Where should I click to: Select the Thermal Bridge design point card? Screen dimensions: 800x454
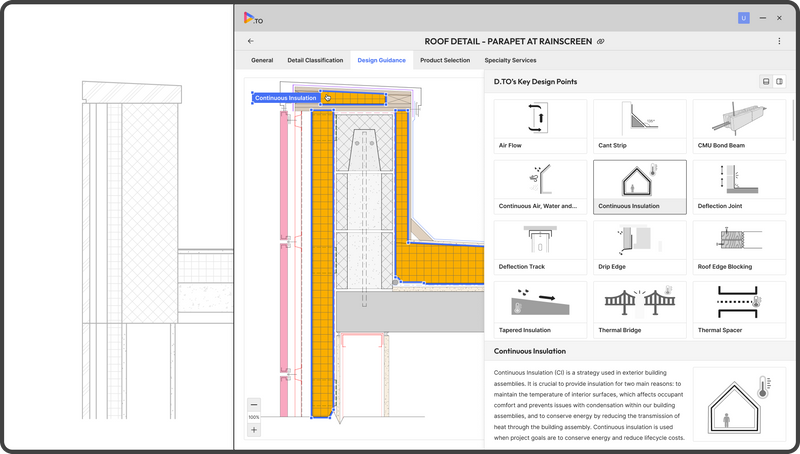(639, 308)
